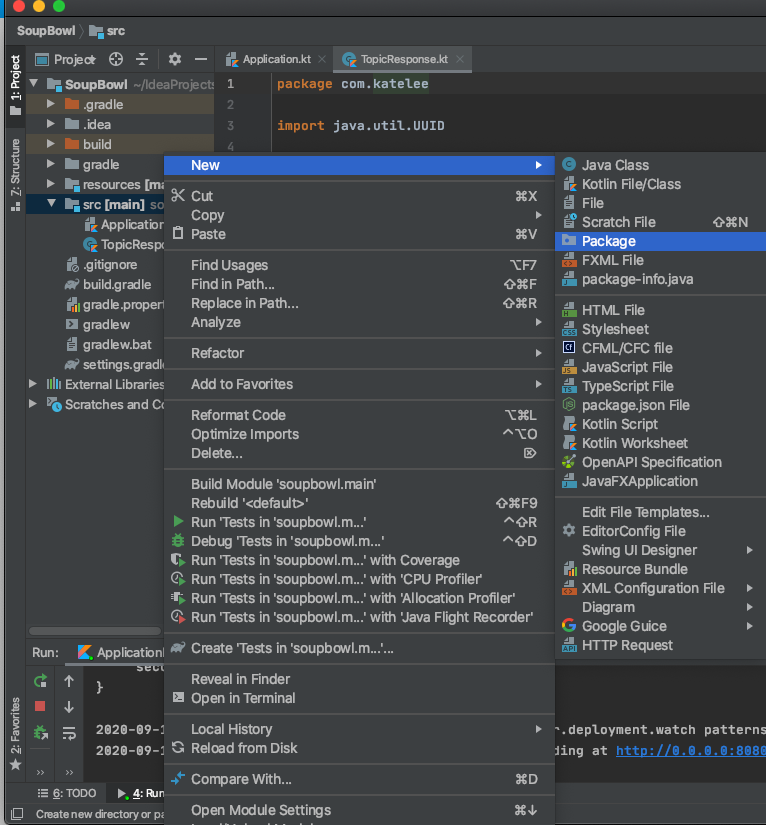The width and height of the screenshot is (766, 825).
Task: Click the Java Class icon in submenu
Action: click(569, 165)
